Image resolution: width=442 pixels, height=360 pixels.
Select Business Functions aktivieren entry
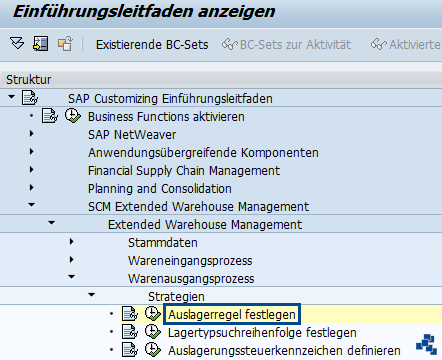(x=166, y=117)
